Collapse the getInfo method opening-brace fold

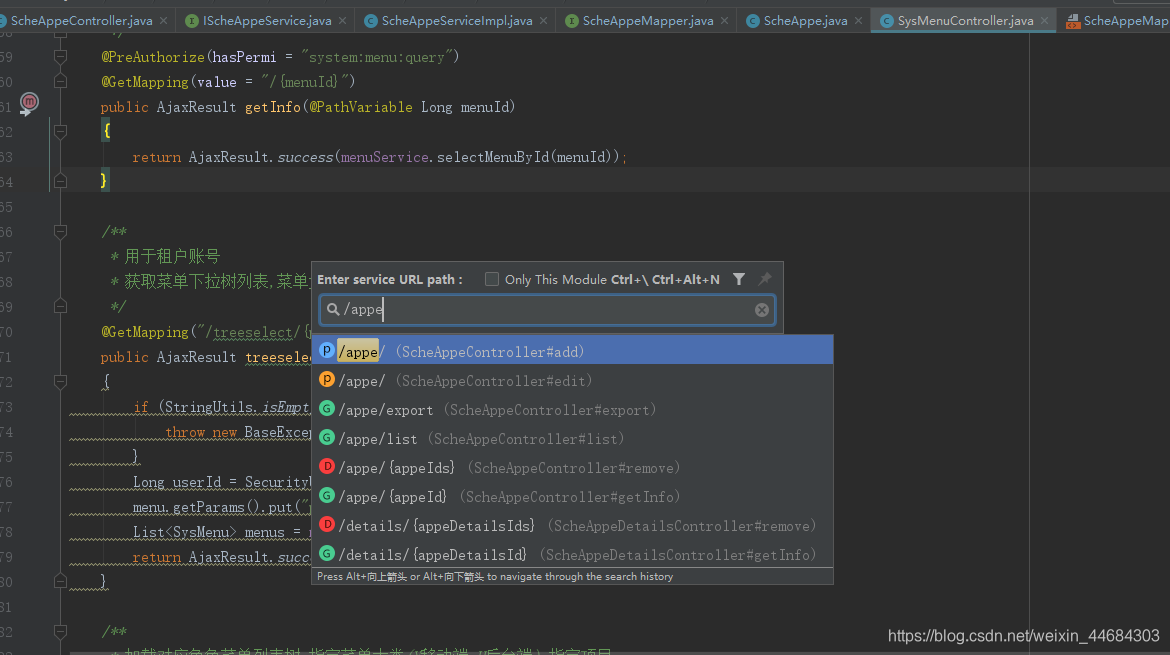[x=60, y=131]
